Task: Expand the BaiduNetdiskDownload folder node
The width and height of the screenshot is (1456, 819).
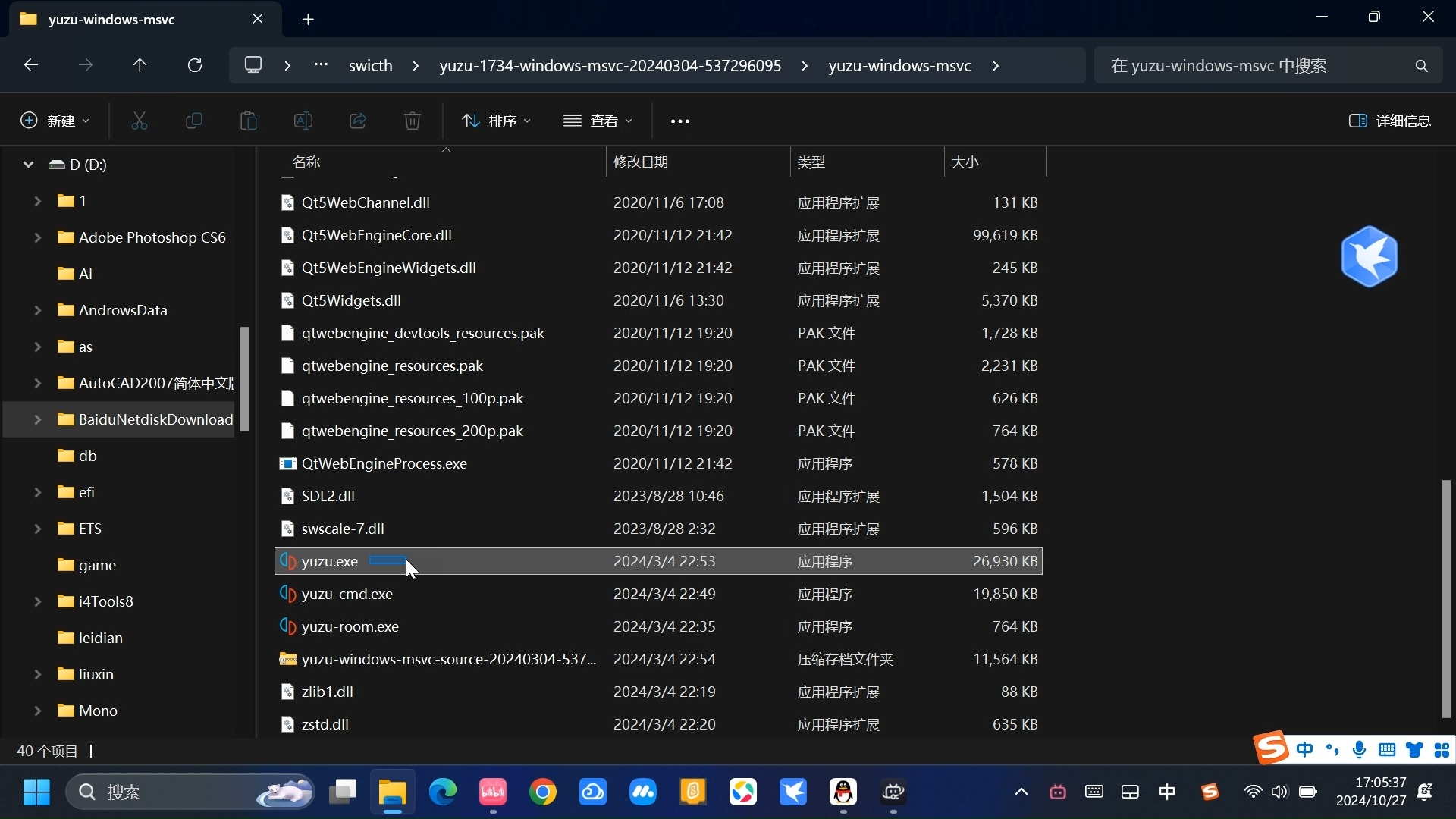Action: tap(37, 419)
